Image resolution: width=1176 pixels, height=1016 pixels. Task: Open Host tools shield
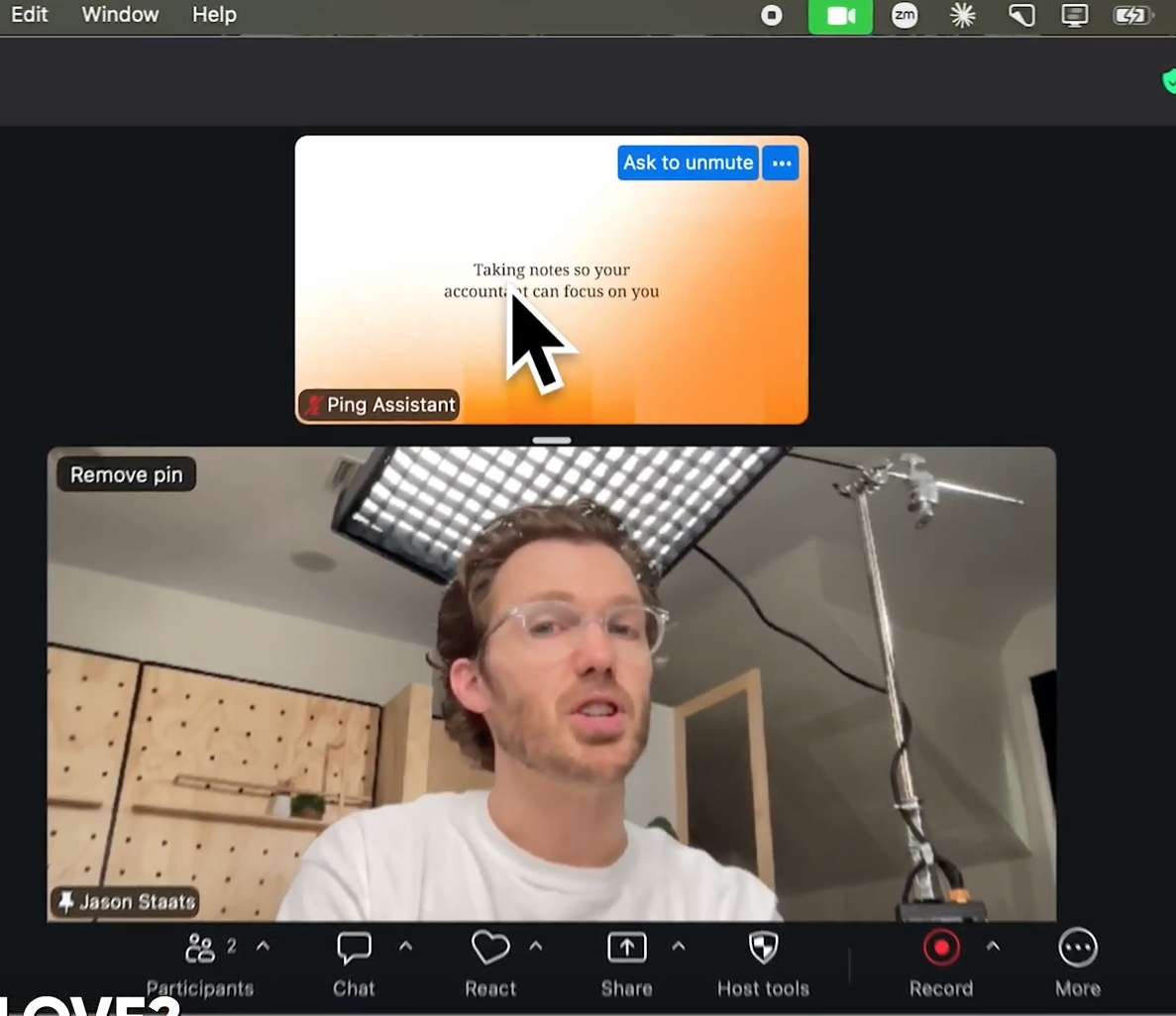pyautogui.click(x=764, y=965)
